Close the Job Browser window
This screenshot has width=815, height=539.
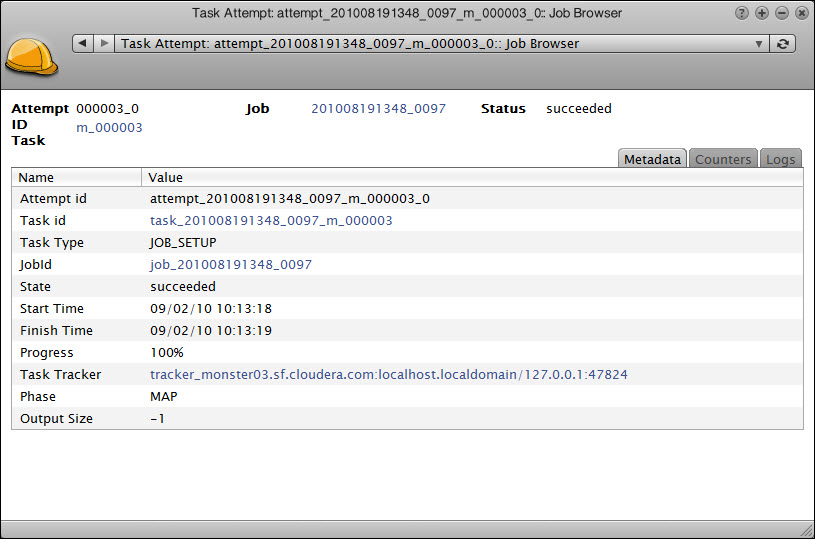(x=801, y=13)
